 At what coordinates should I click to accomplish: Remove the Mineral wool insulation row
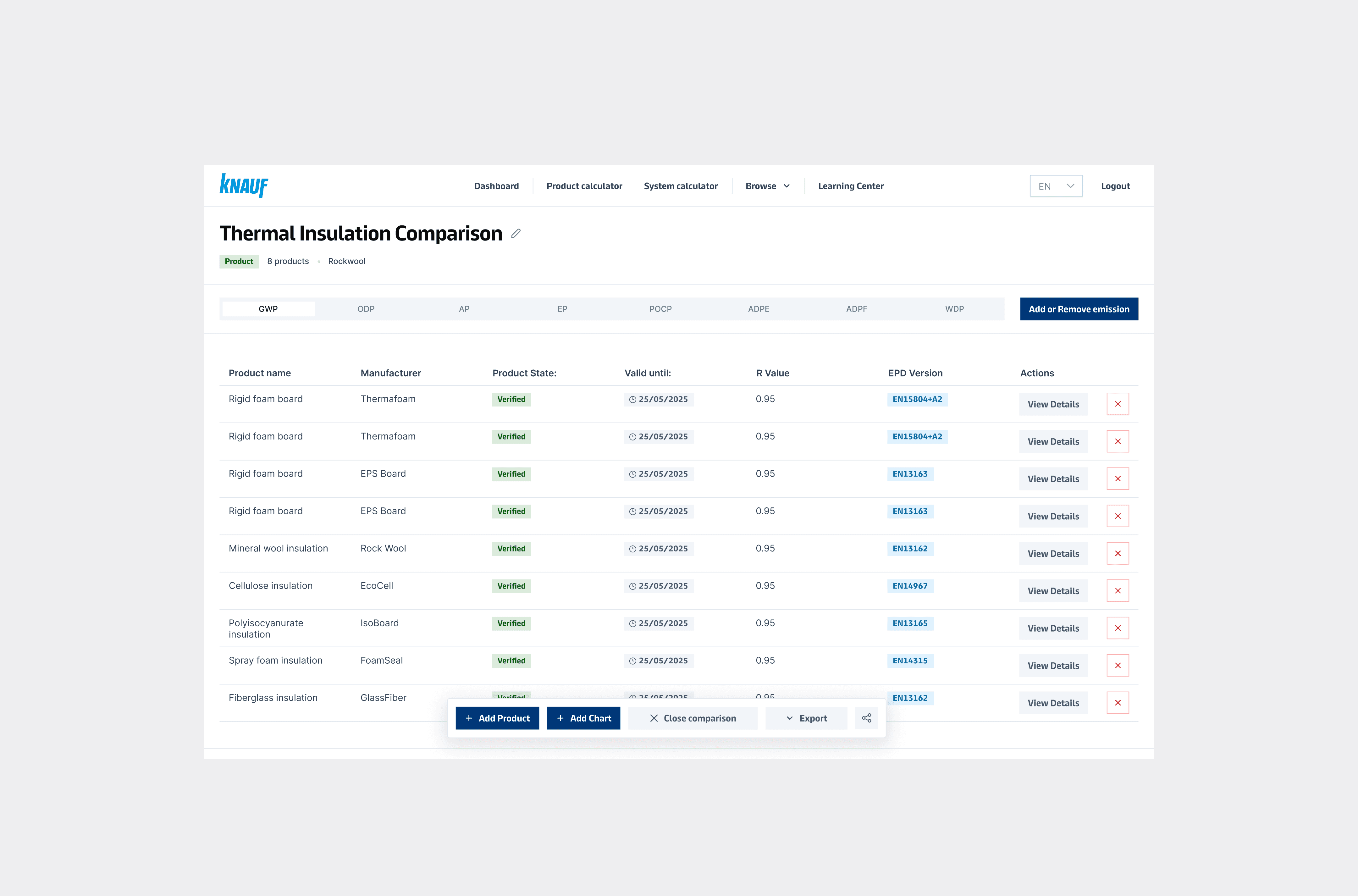click(x=1117, y=553)
